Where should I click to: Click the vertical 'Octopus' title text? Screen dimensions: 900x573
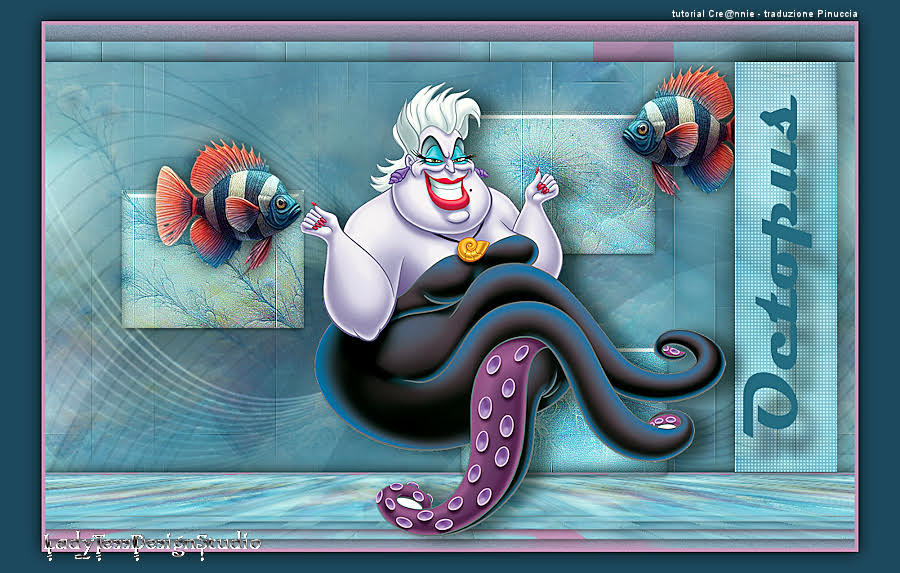point(778,267)
